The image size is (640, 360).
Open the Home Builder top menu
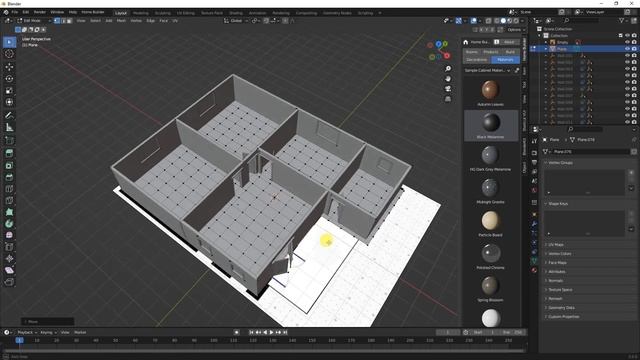(93, 12)
